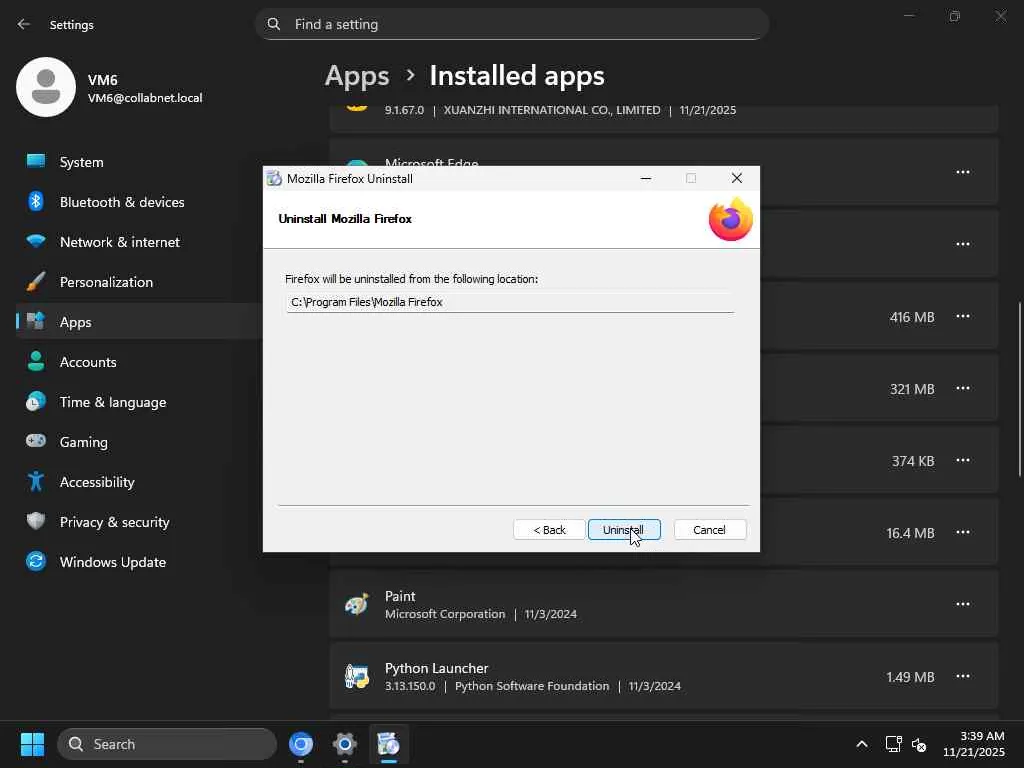This screenshot has width=1024, height=768.
Task: Click the Personalization paintbrush icon
Action: coord(36,282)
